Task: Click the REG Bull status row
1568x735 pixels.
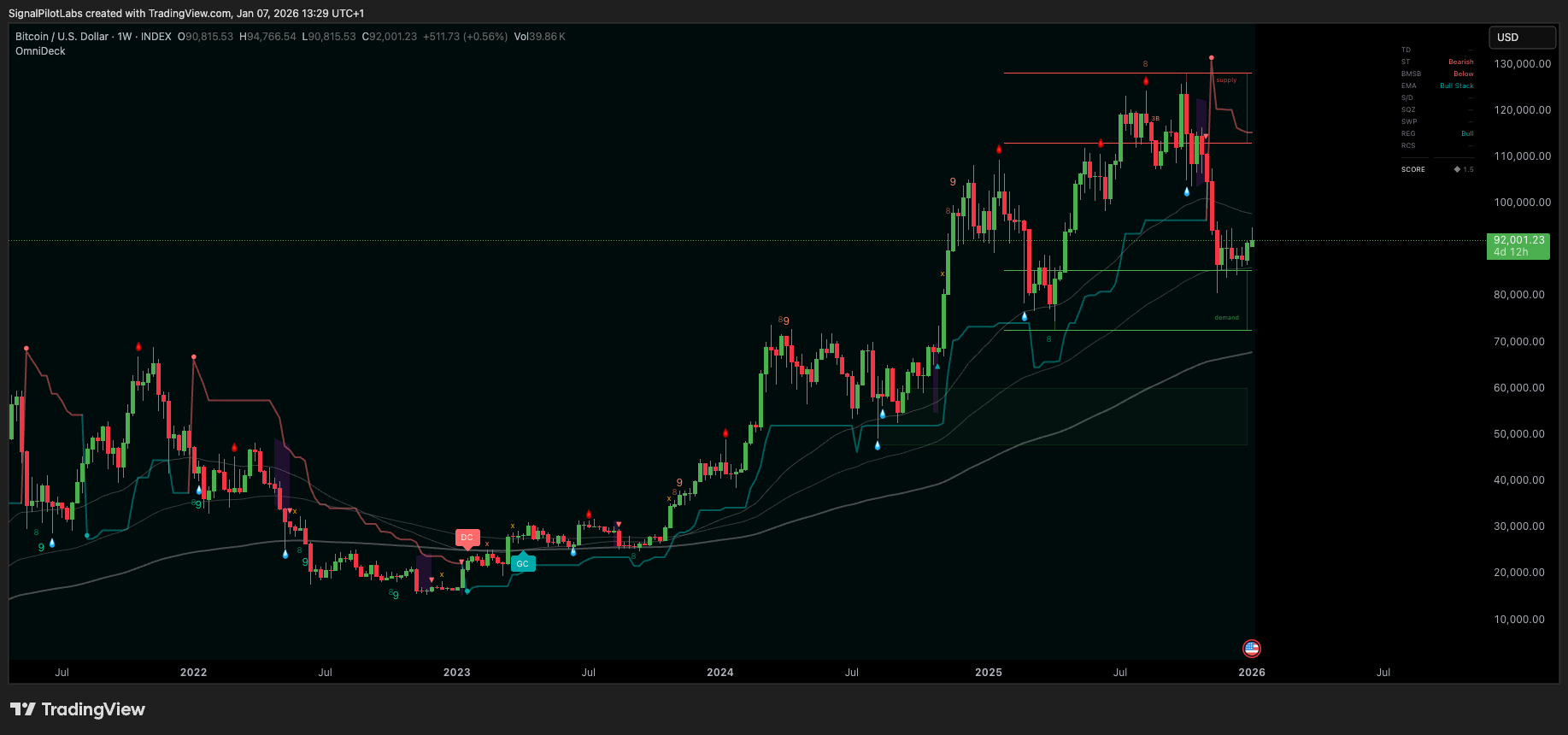Action: [1437, 133]
